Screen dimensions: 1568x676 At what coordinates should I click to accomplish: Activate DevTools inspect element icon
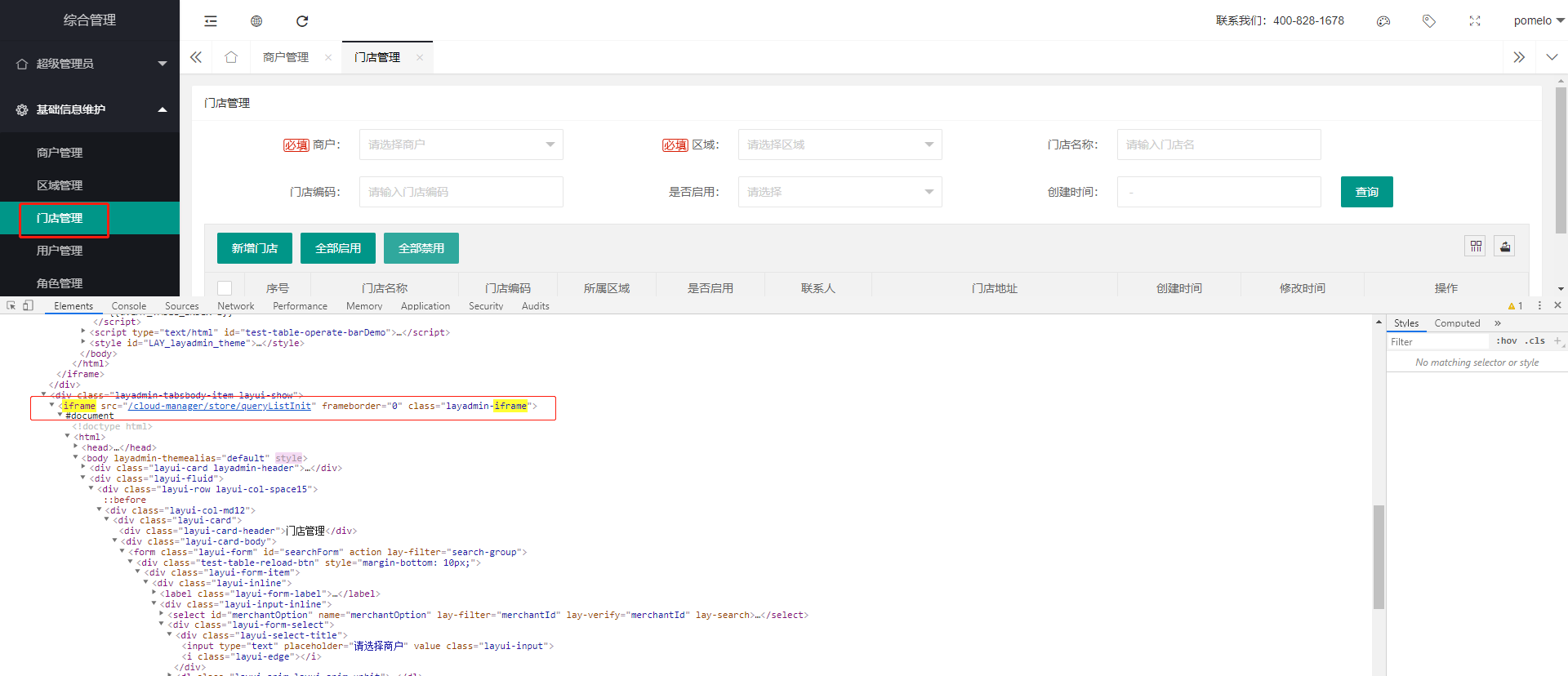[x=11, y=305]
